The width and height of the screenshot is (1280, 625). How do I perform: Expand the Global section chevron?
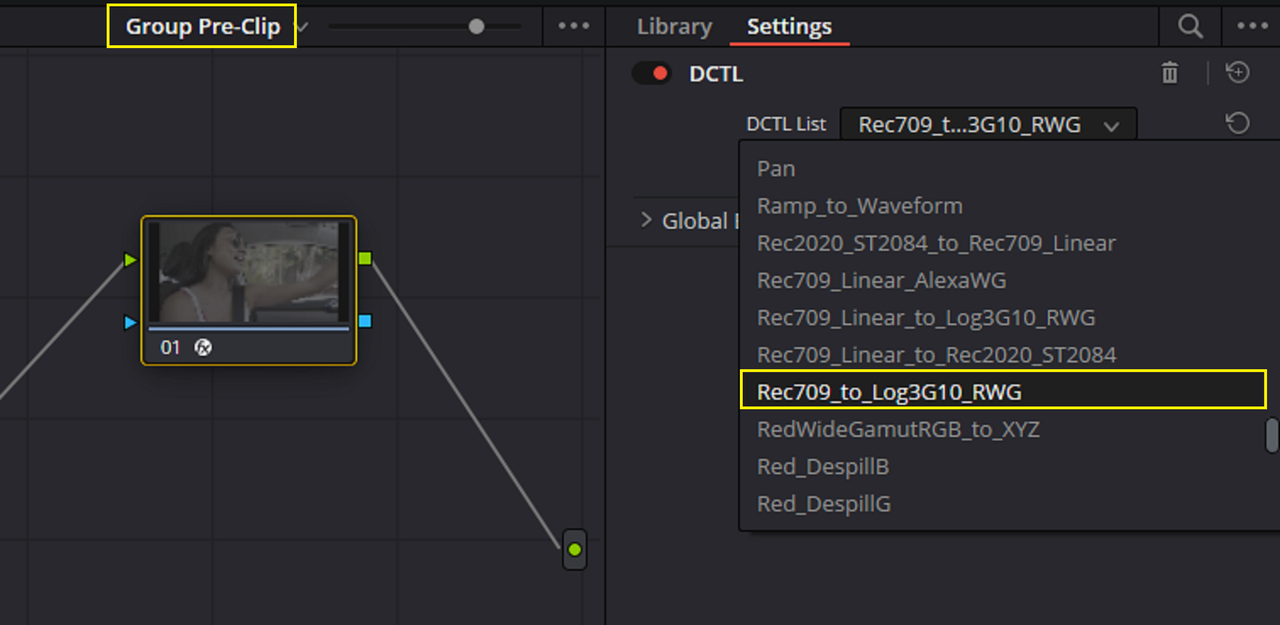pyautogui.click(x=645, y=220)
